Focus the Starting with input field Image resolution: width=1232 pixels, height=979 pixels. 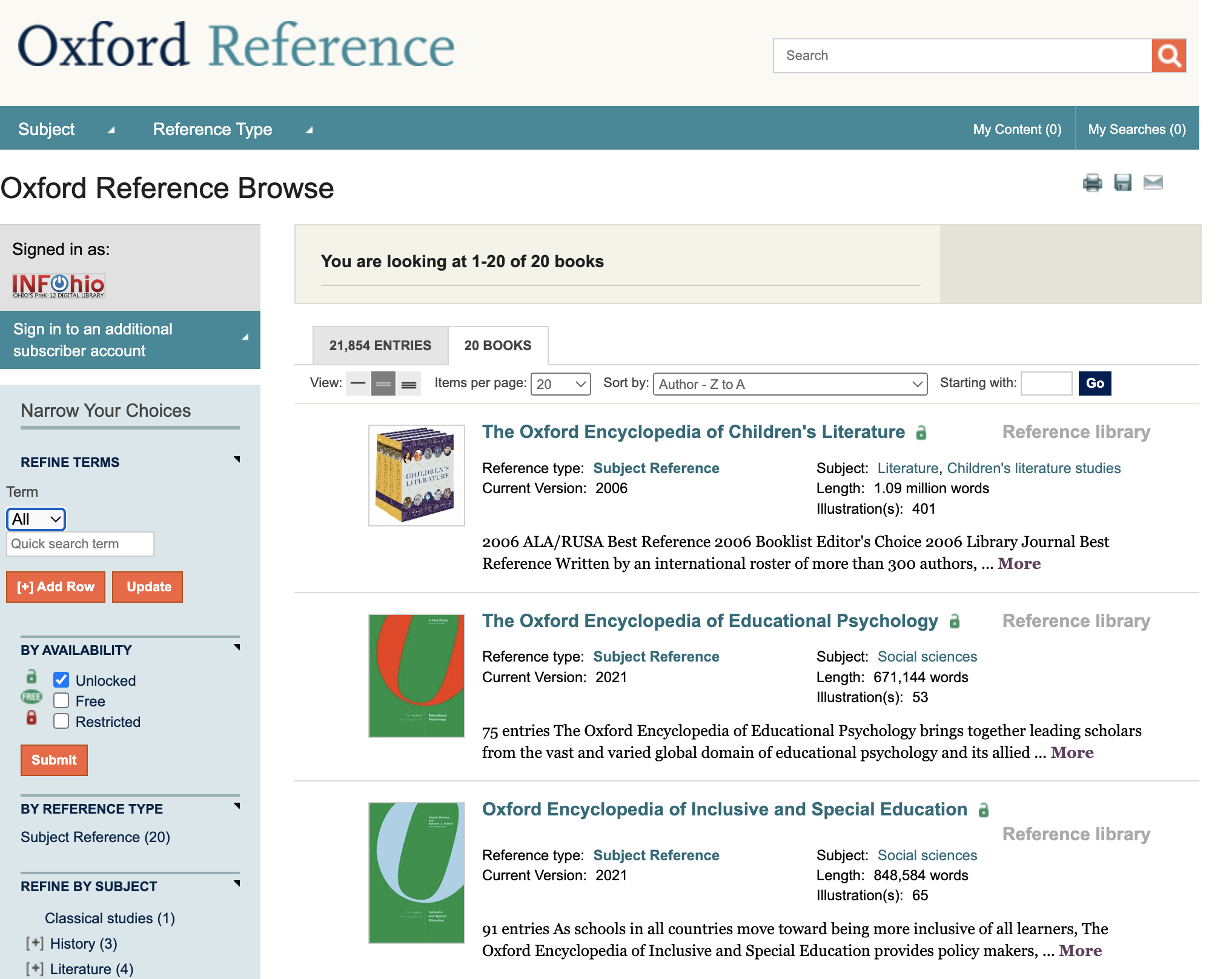(1046, 383)
